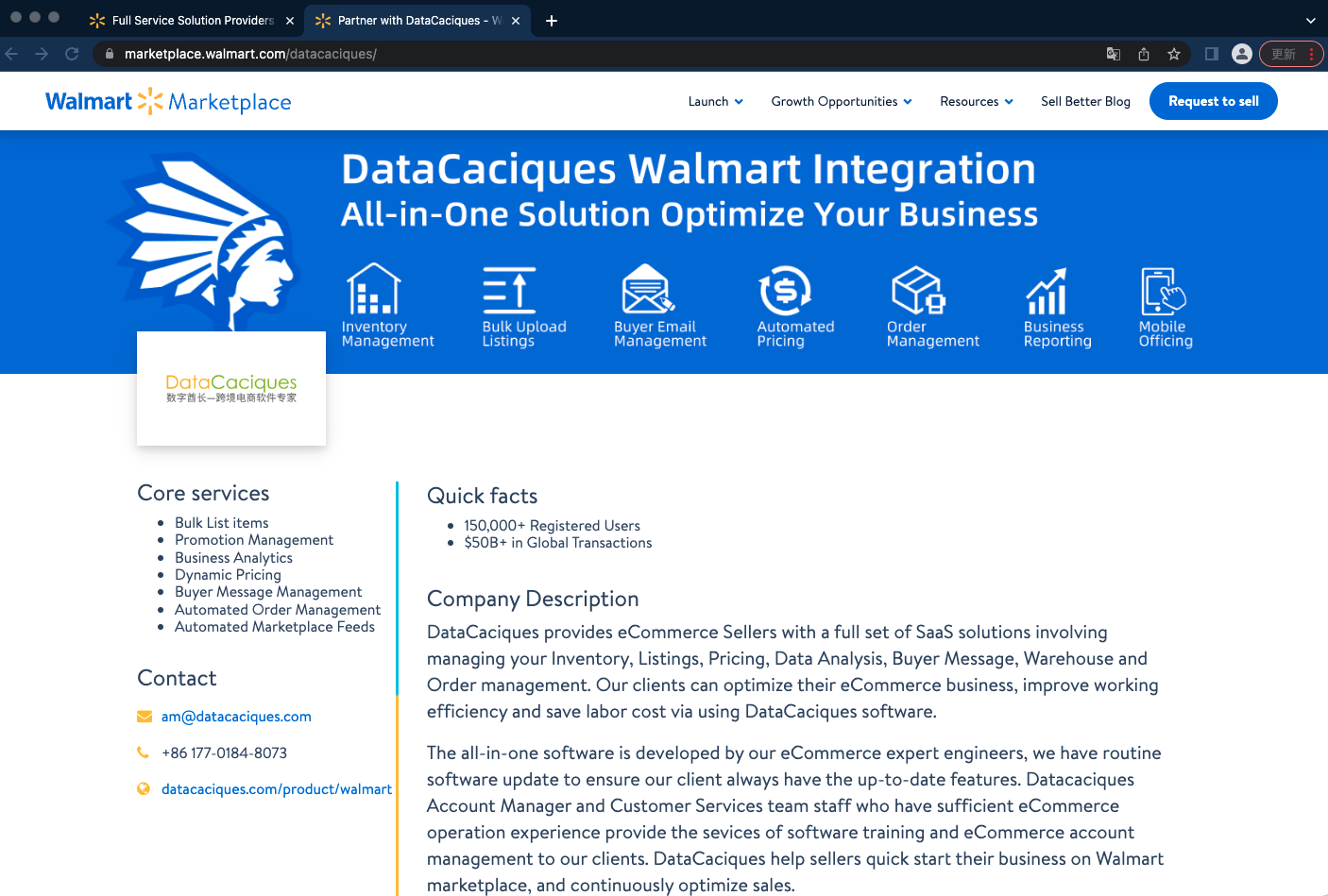Open datacaciques.com/product/walmart link
This screenshot has height=896, width=1328.
277,789
